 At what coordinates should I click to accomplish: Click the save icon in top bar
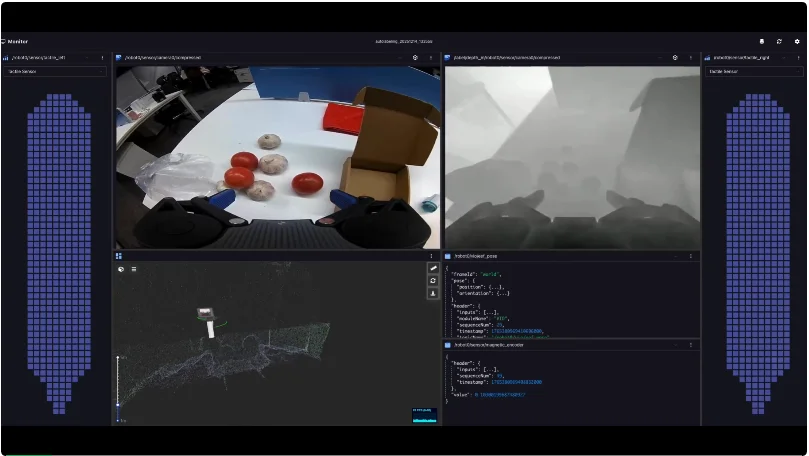(762, 41)
